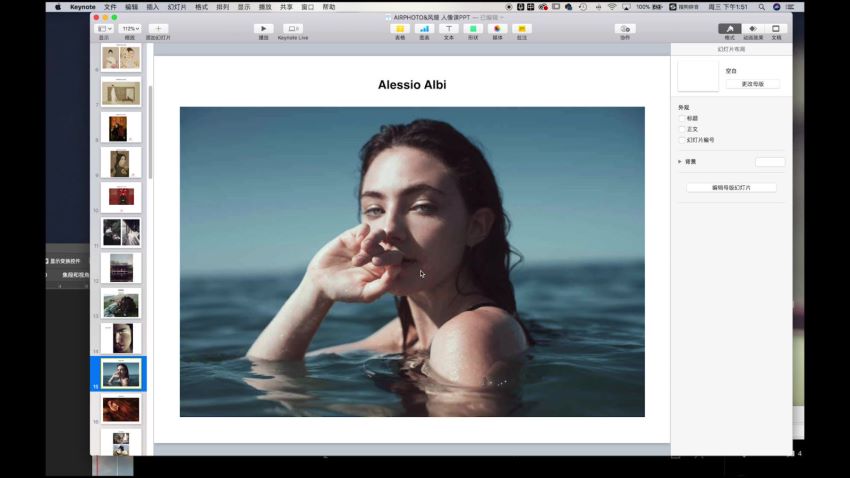Select slide 16 thumbnail with red hair
The height and width of the screenshot is (478, 850).
click(121, 409)
